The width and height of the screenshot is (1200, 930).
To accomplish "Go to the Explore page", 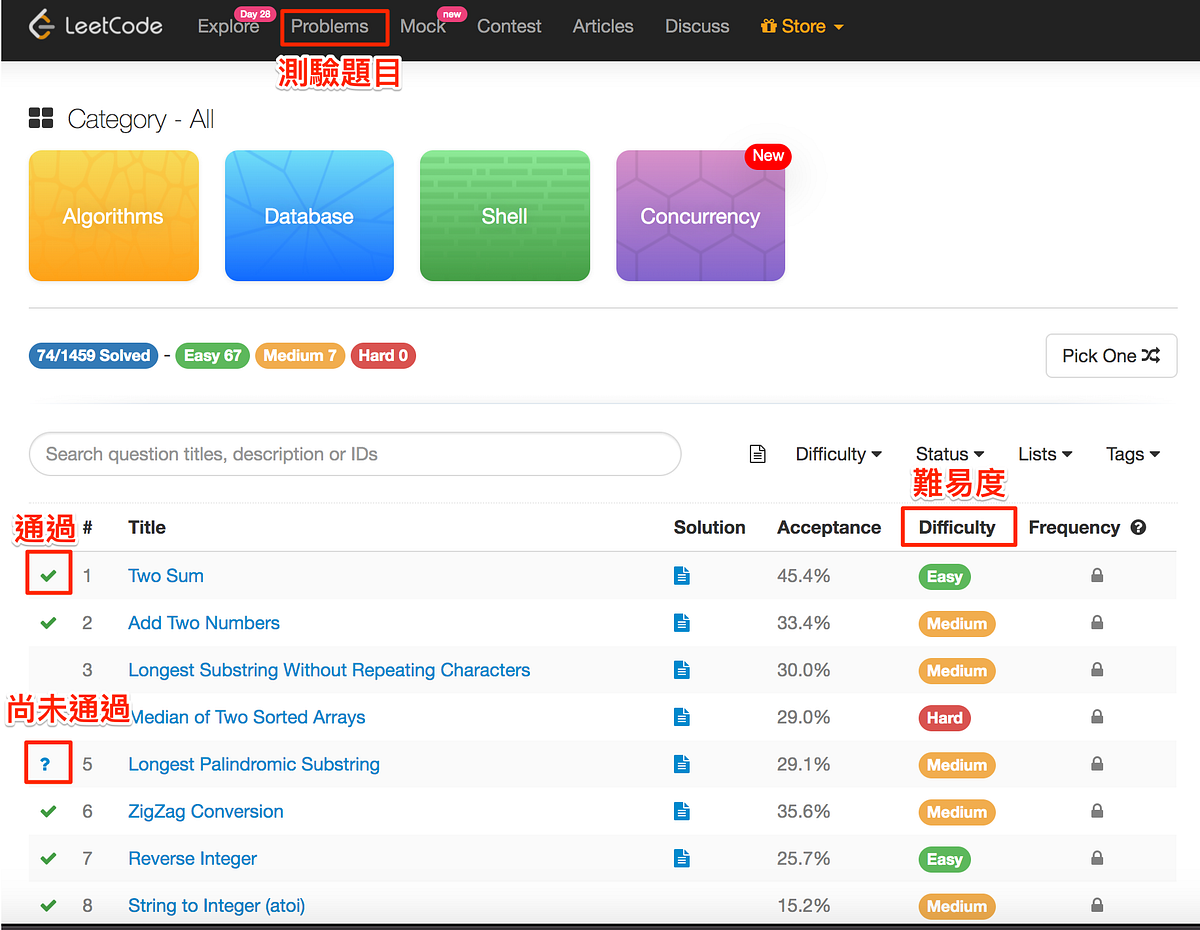I will click(x=228, y=26).
